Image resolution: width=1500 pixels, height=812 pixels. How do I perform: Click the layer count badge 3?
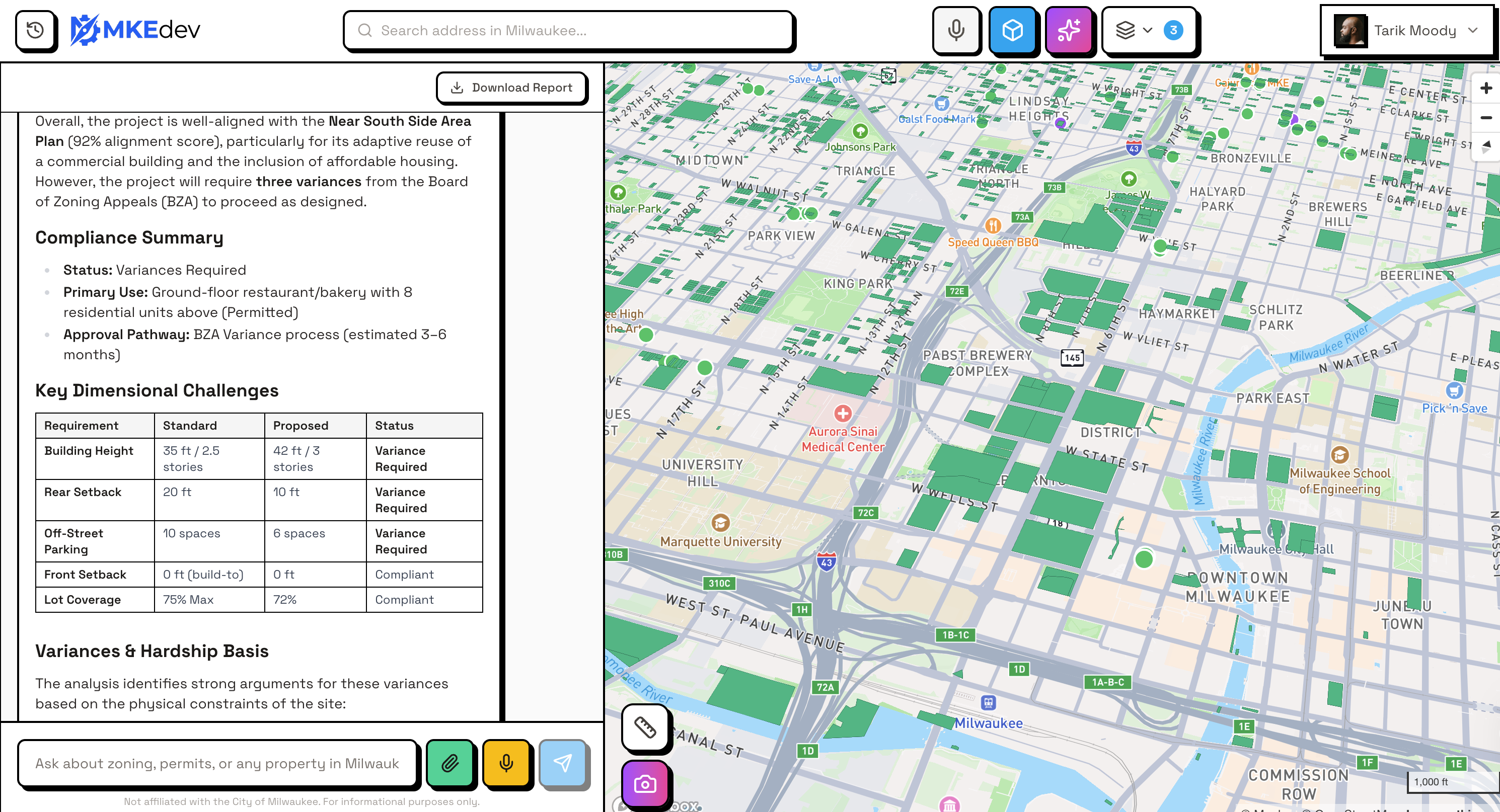click(1173, 30)
